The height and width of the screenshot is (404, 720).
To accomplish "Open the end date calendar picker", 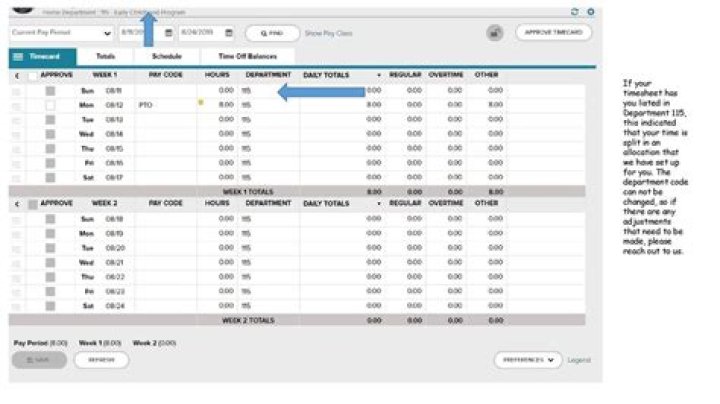I will (229, 33).
